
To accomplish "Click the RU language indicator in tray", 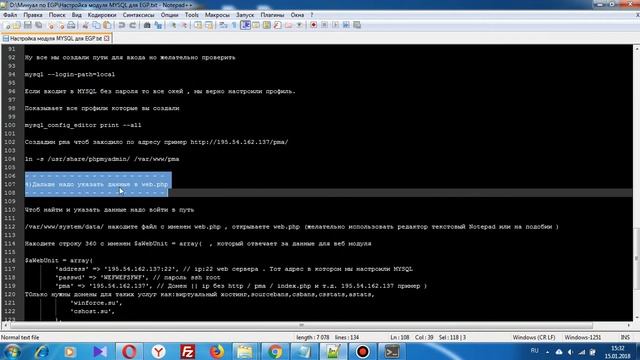I will [535, 351].
